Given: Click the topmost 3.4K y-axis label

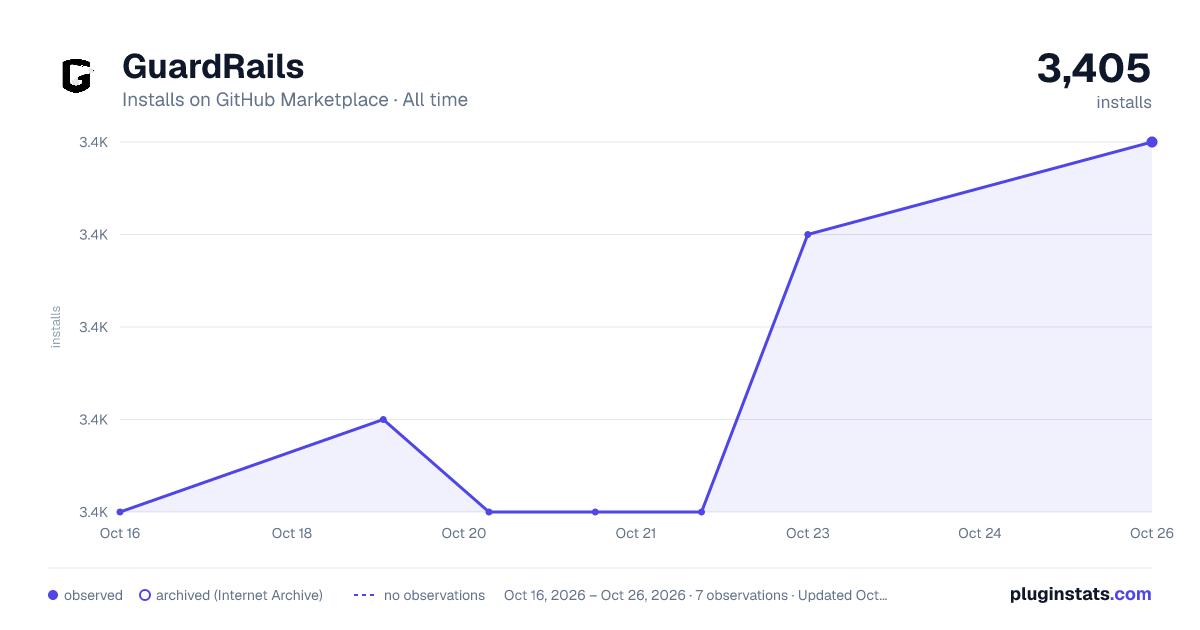Looking at the screenshot, I should pyautogui.click(x=93, y=142).
